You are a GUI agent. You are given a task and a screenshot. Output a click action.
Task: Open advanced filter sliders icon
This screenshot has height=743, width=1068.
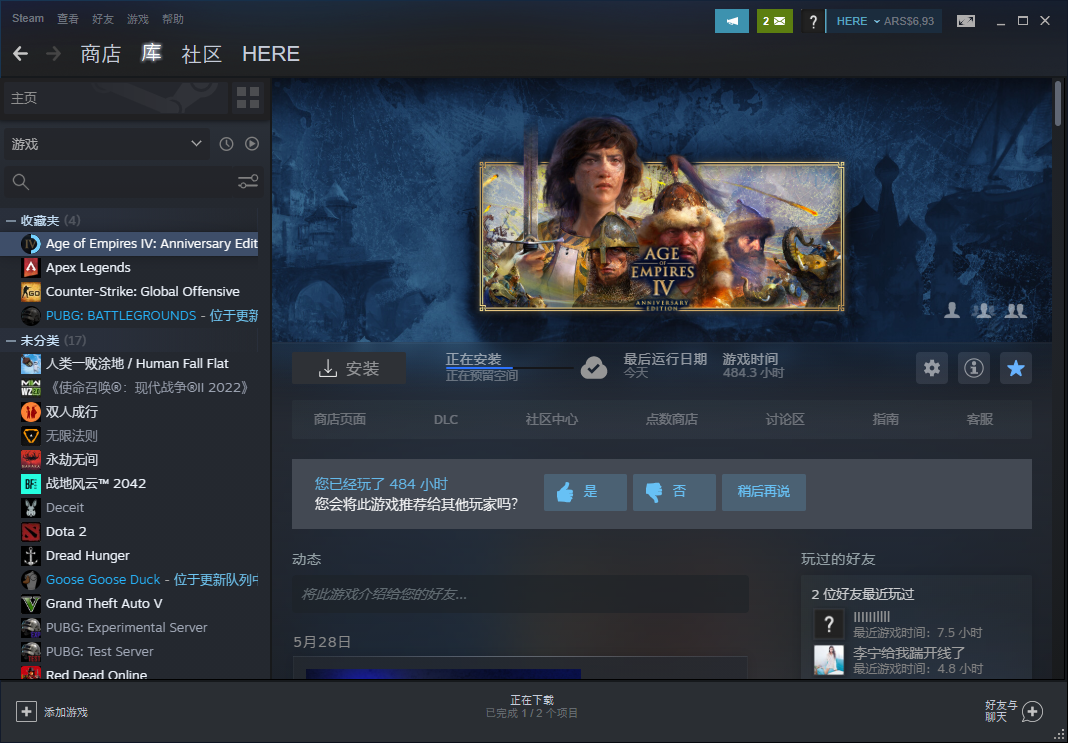248,181
